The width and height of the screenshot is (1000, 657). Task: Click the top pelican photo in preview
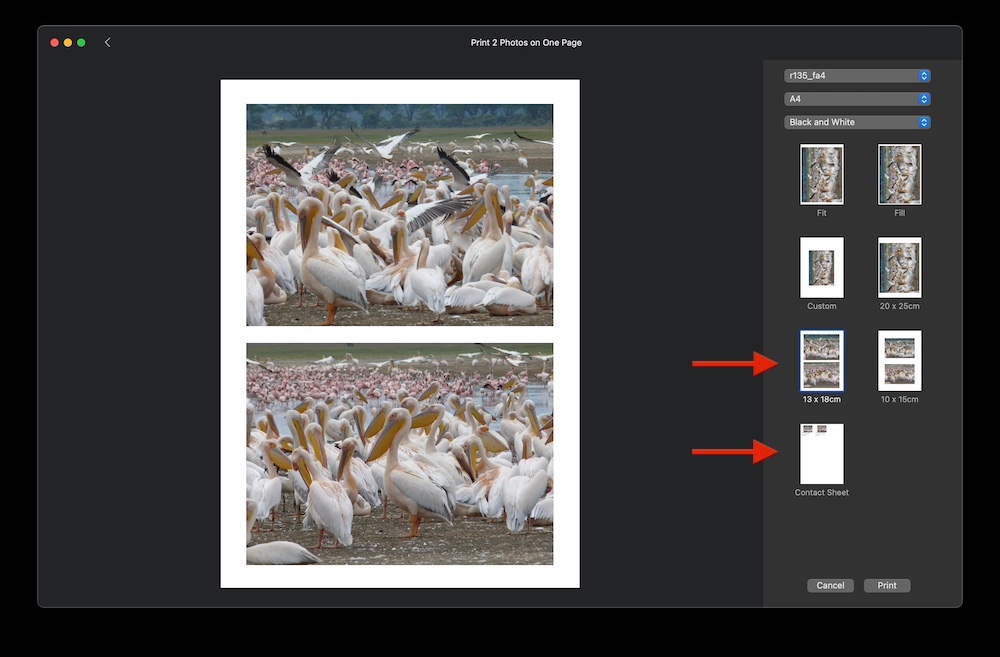tap(400, 215)
